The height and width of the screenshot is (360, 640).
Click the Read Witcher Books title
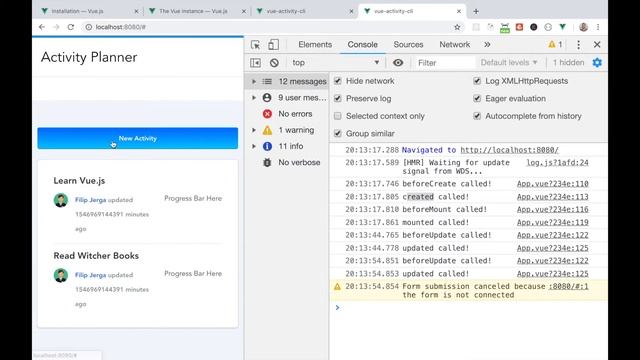point(96,256)
